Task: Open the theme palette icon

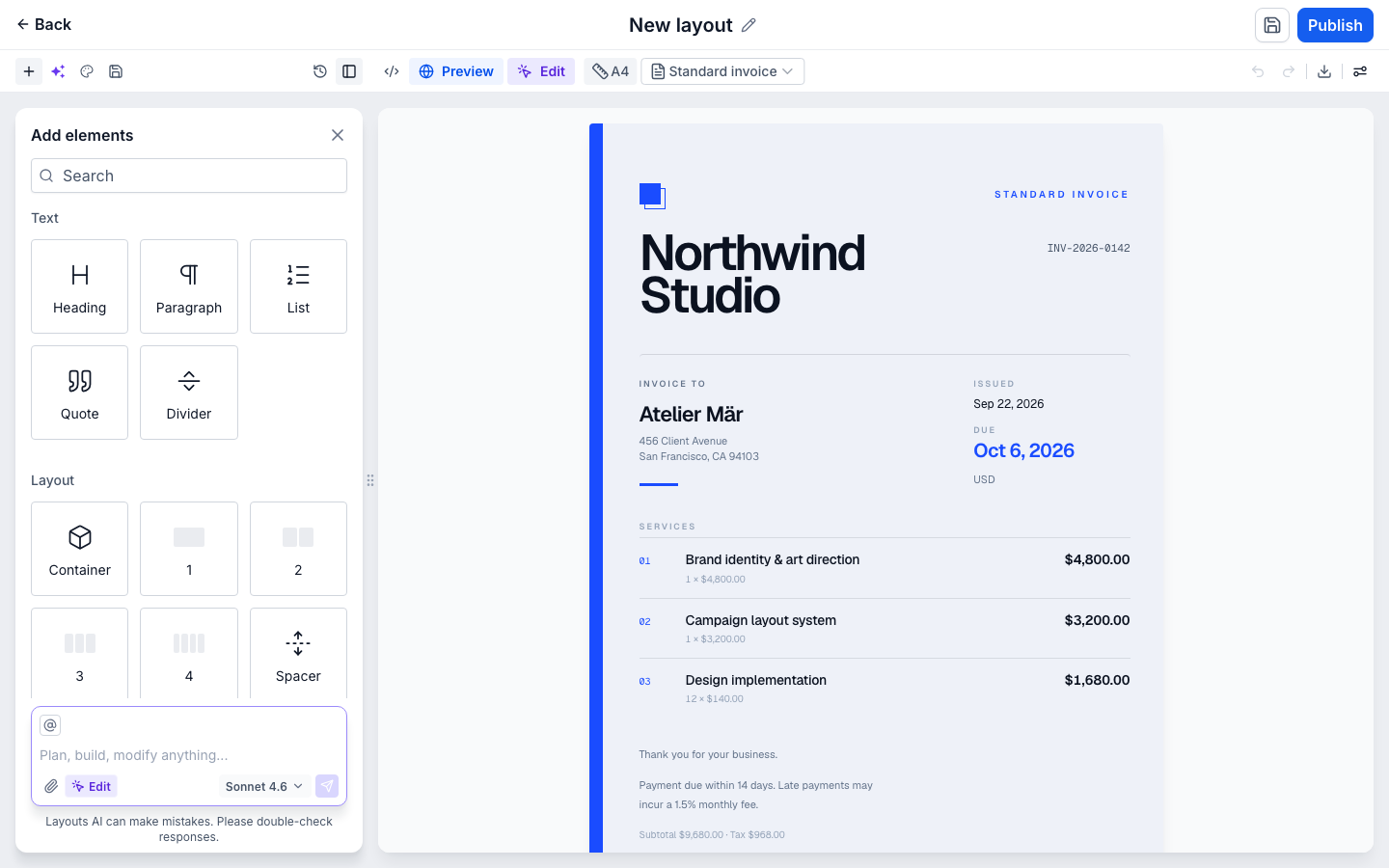Action: pyautogui.click(x=87, y=71)
